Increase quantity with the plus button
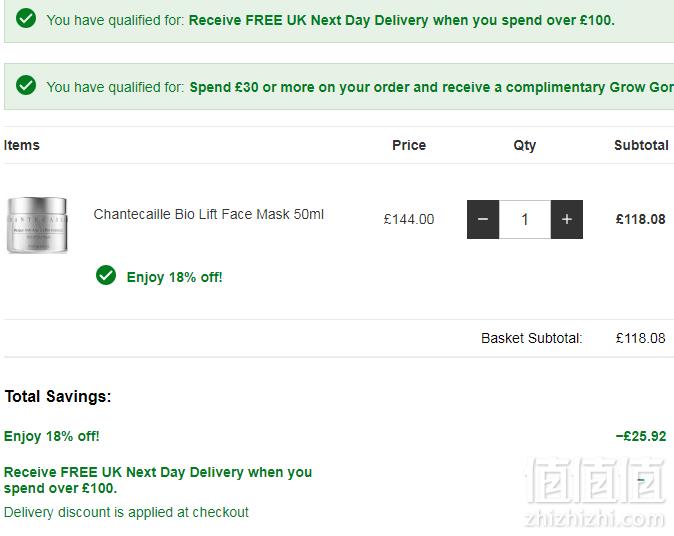This screenshot has width=674, height=536. click(567, 219)
